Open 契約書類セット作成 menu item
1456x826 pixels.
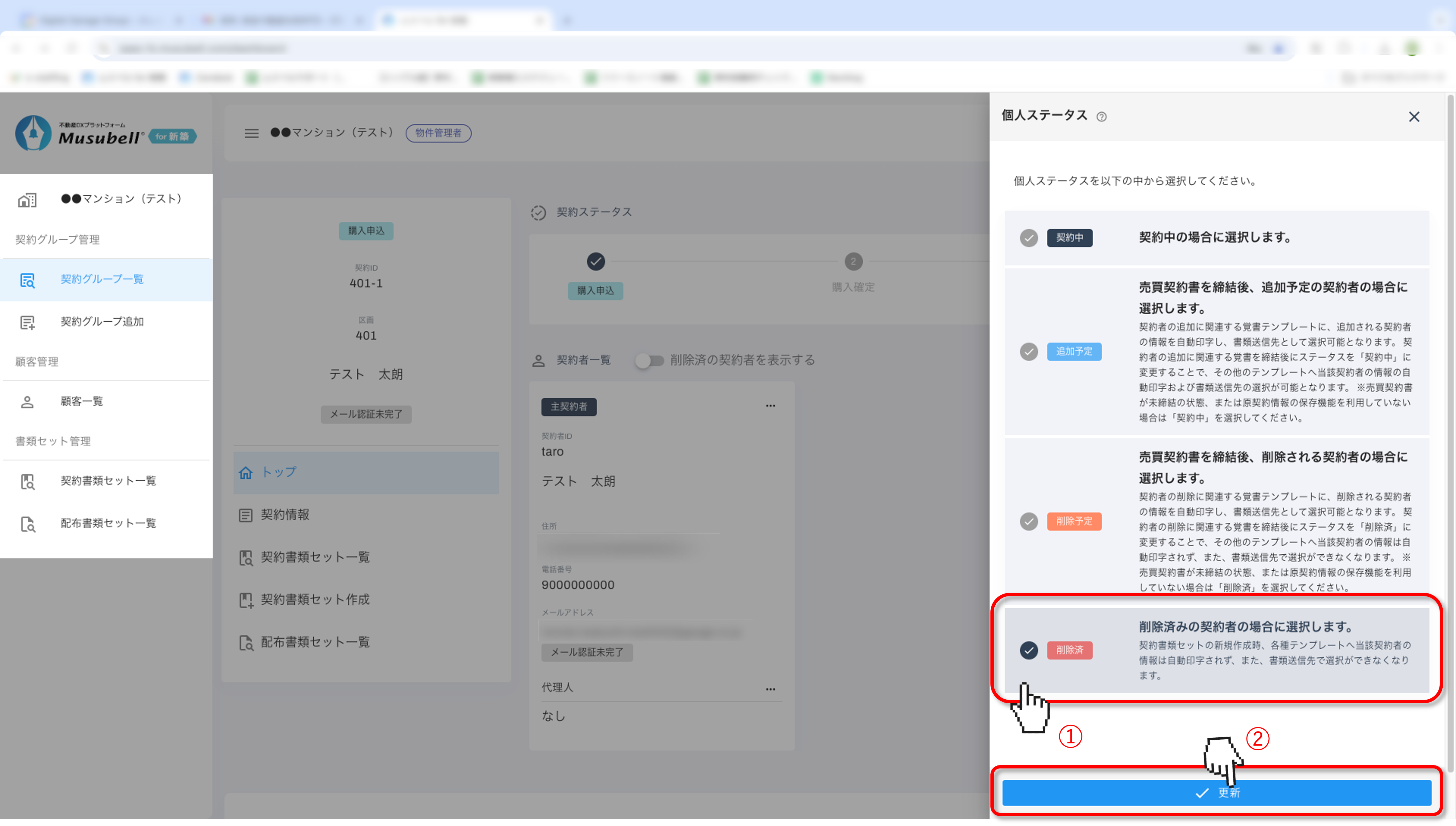[x=315, y=600]
